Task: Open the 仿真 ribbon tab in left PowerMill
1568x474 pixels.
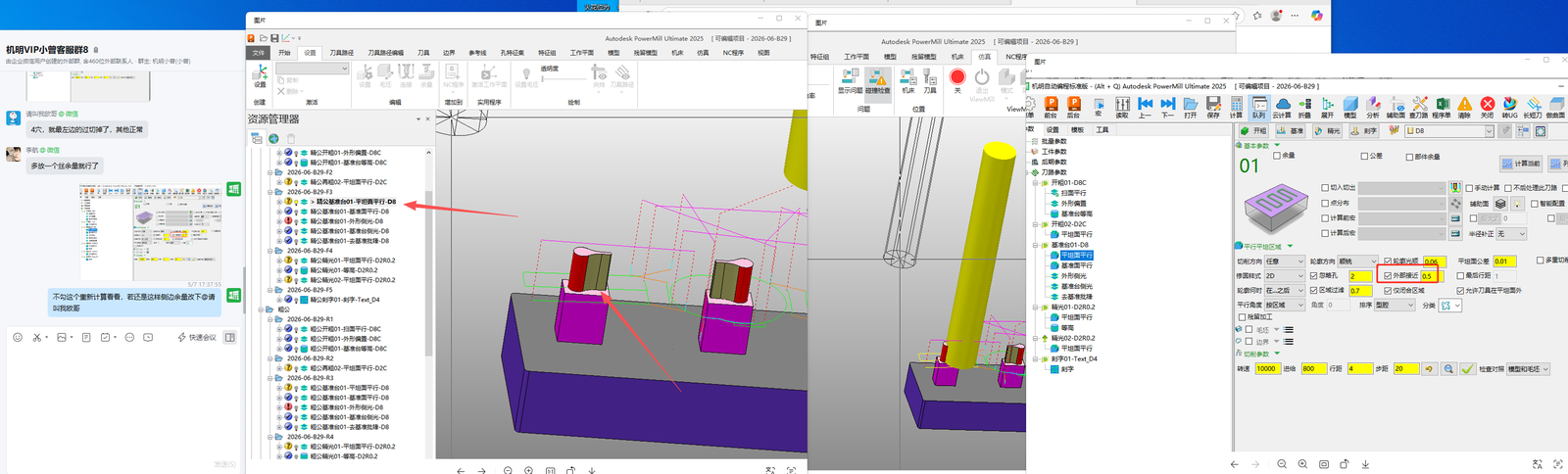Action: coord(703,53)
